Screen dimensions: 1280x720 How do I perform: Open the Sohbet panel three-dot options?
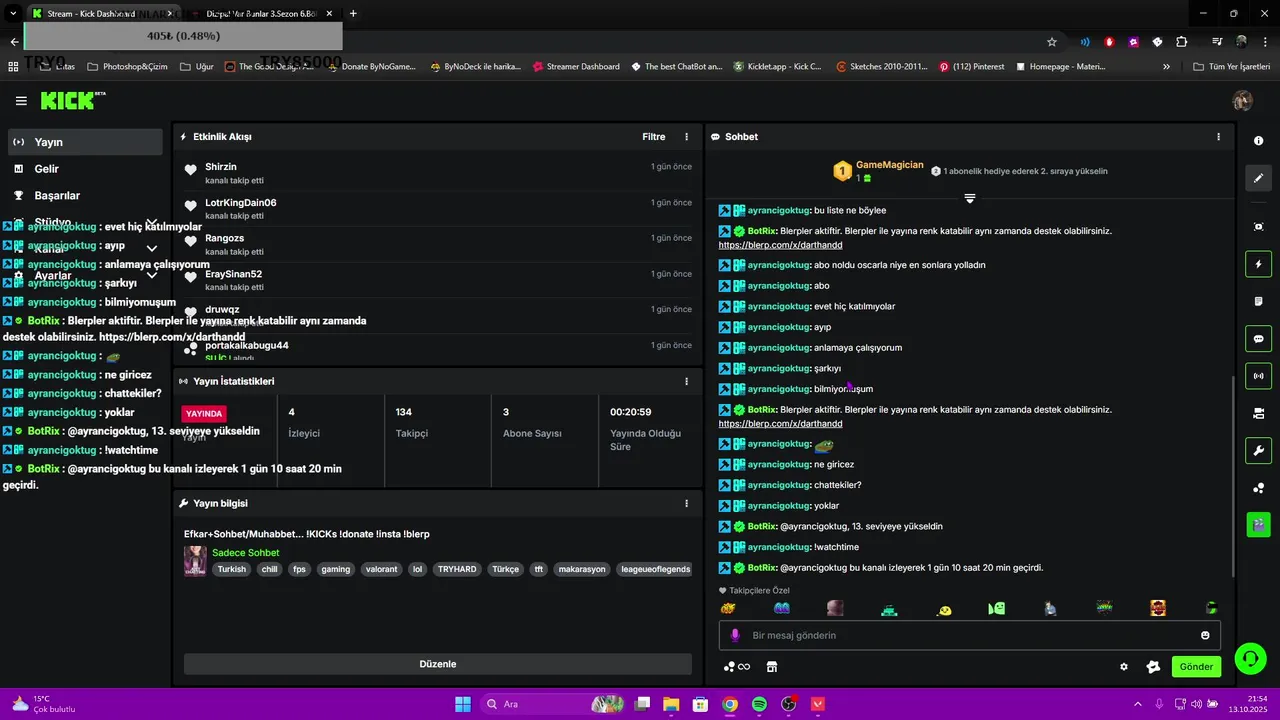1218,137
